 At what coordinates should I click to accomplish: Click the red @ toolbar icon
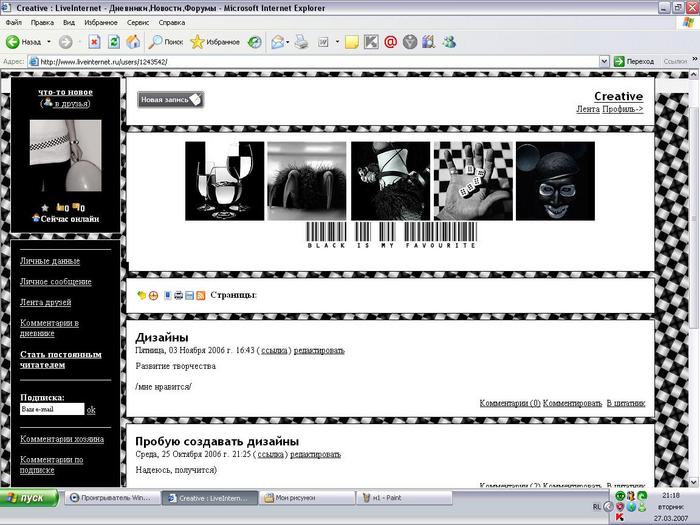pos(390,42)
